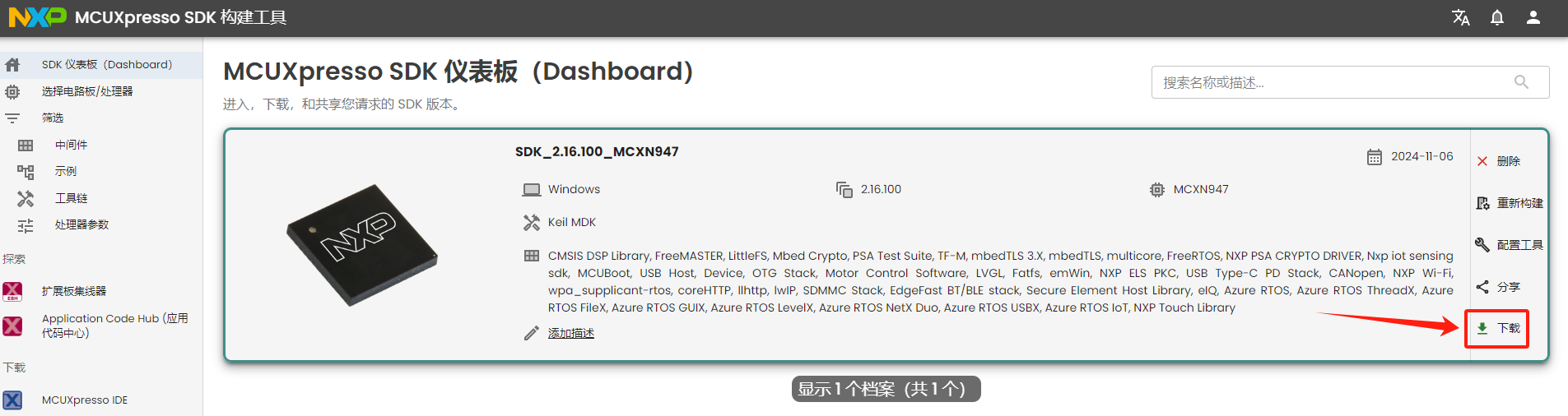Click the share icon

coord(1482,286)
